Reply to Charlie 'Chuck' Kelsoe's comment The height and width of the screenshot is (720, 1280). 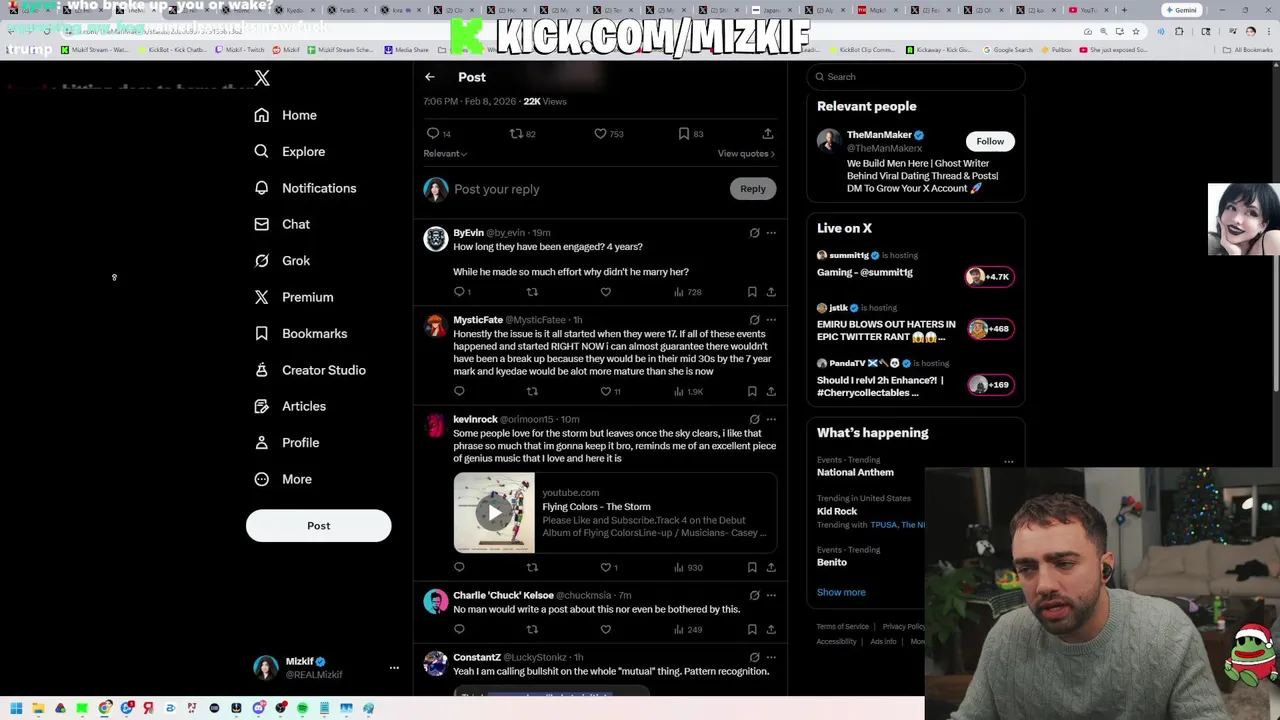(459, 629)
